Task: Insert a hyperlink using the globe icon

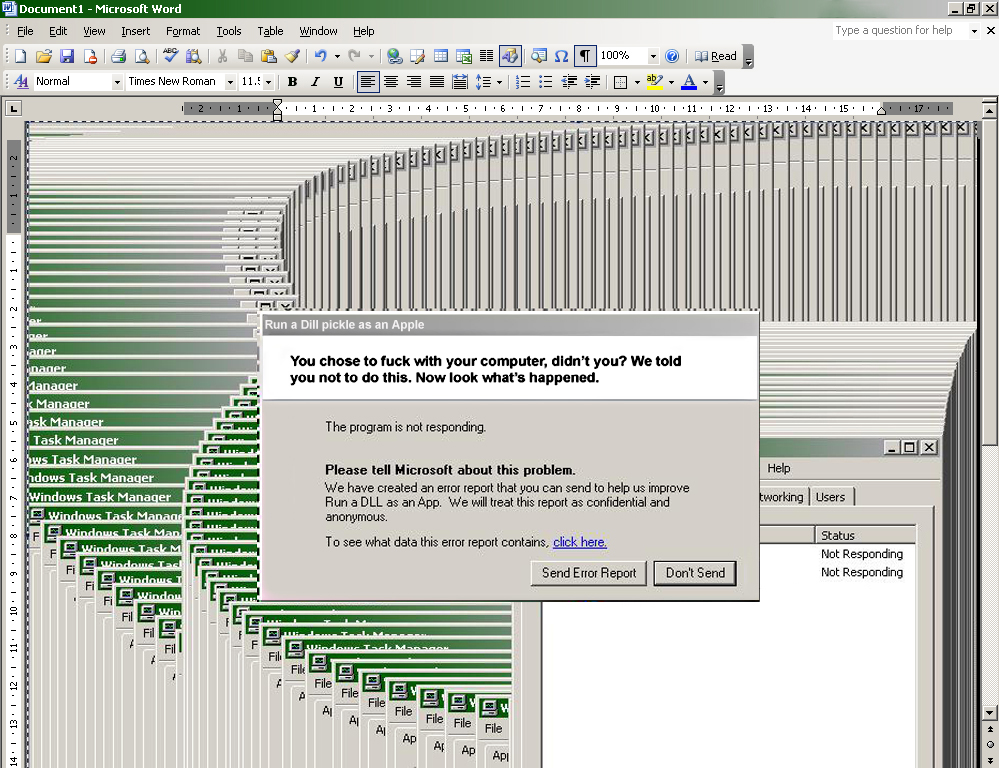Action: (395, 57)
